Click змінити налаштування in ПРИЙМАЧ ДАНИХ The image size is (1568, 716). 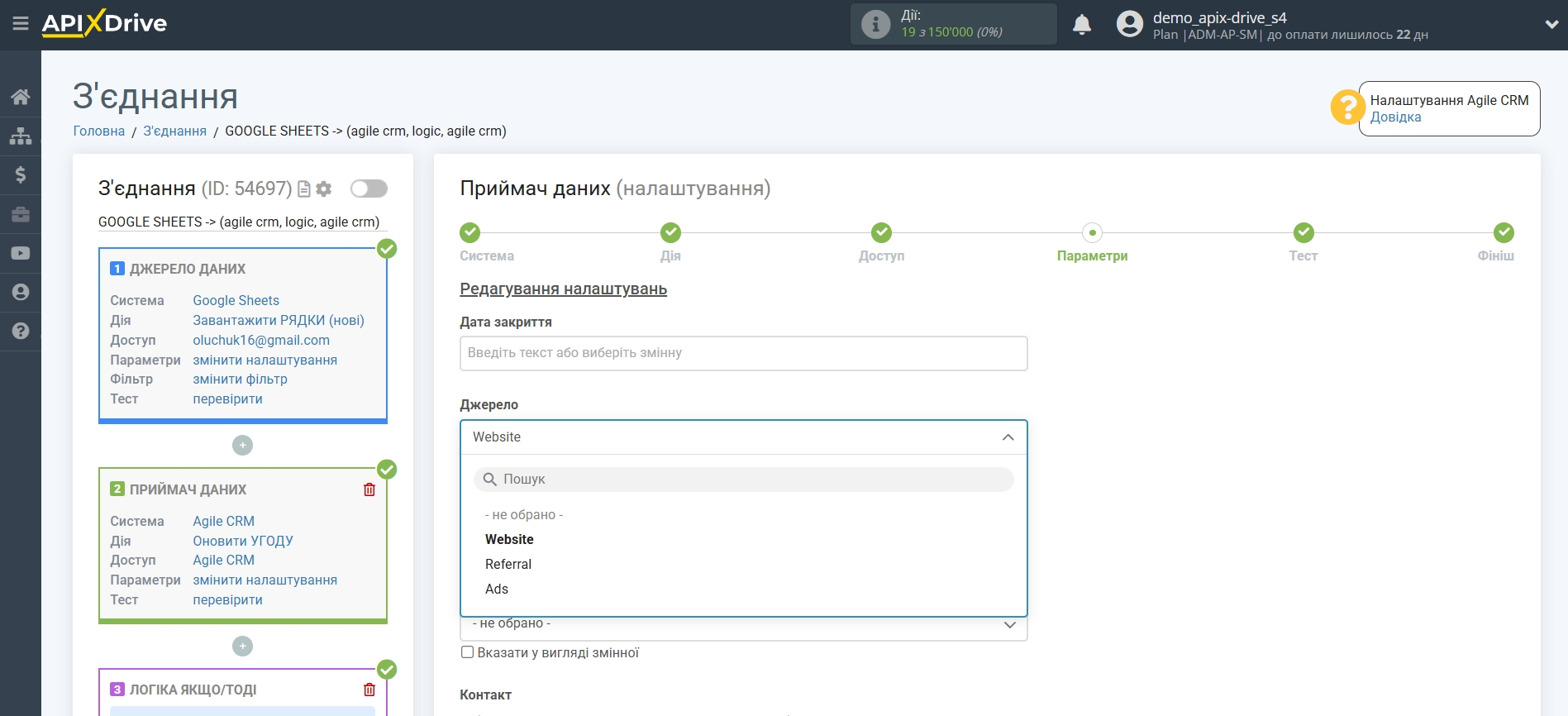coord(265,580)
